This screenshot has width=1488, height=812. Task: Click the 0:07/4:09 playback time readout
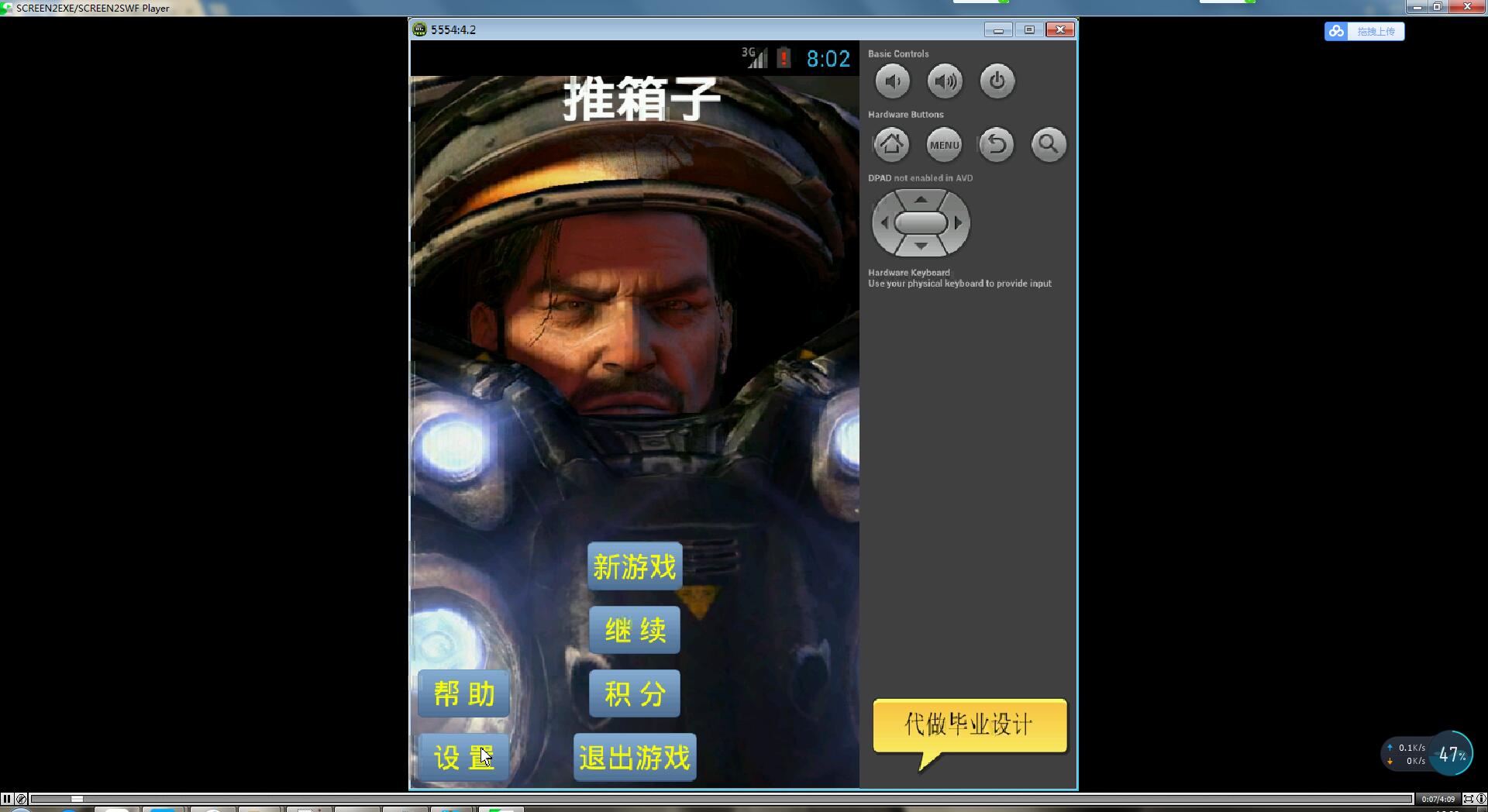pyautogui.click(x=1438, y=799)
